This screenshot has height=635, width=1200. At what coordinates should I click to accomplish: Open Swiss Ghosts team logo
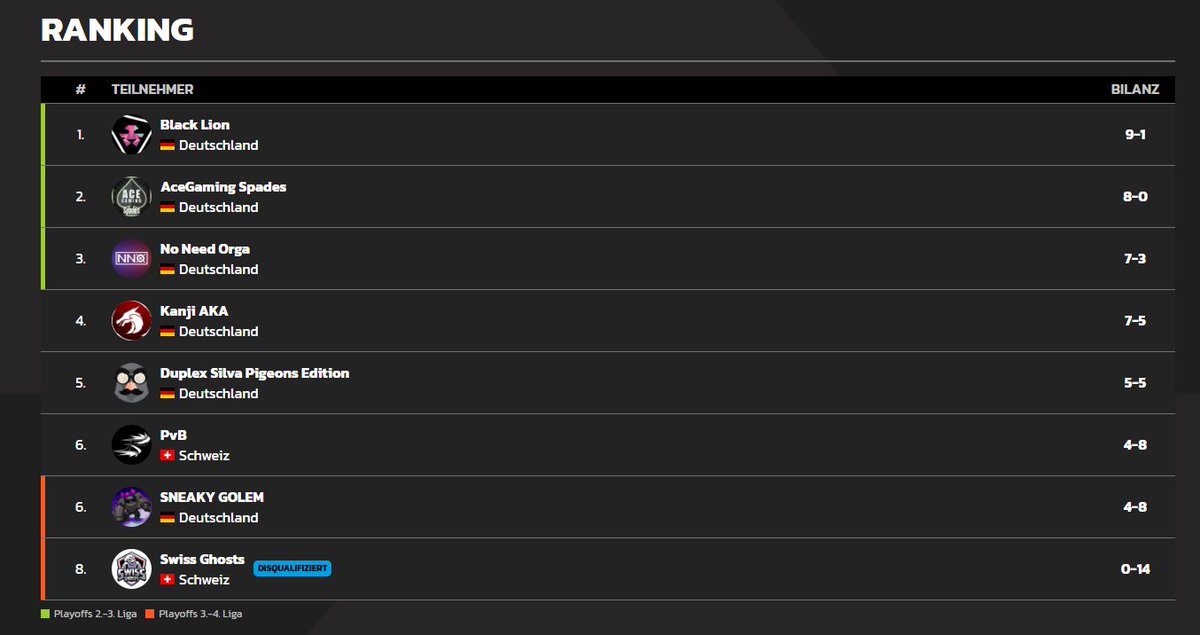coord(131,569)
